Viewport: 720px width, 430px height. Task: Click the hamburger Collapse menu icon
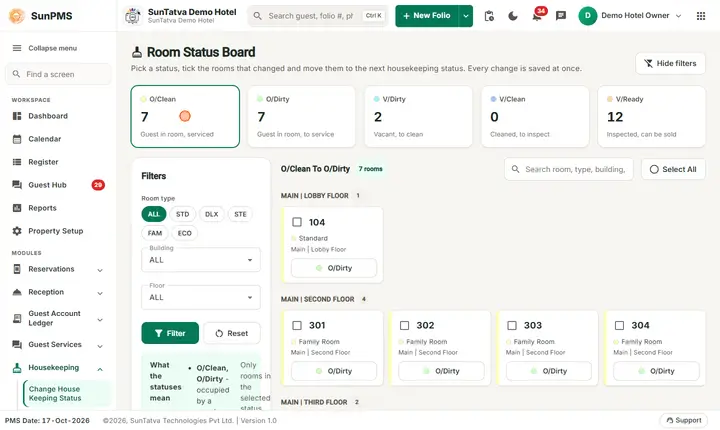pyautogui.click(x=17, y=48)
